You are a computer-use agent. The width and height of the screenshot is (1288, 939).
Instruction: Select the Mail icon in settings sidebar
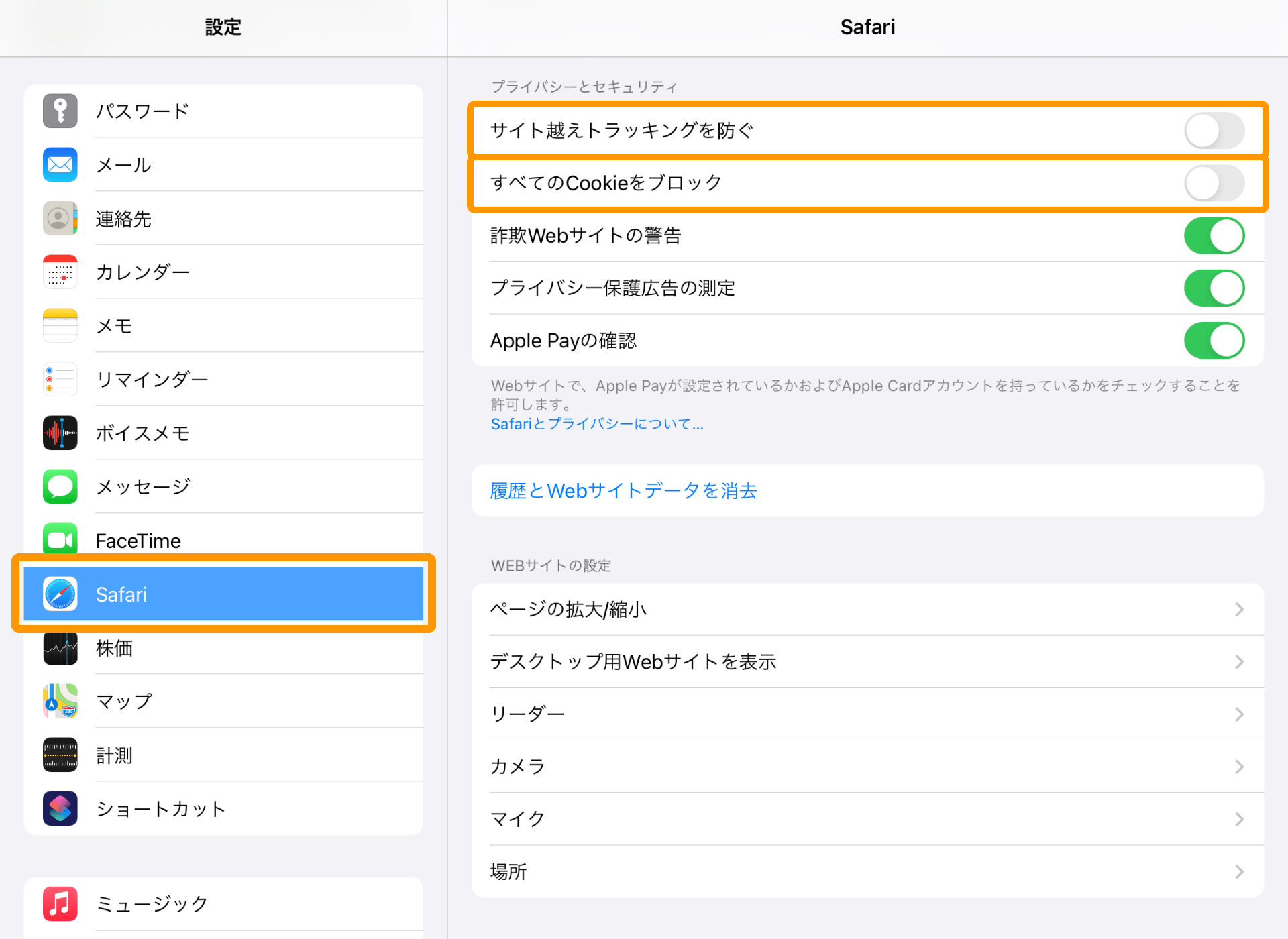[60, 164]
